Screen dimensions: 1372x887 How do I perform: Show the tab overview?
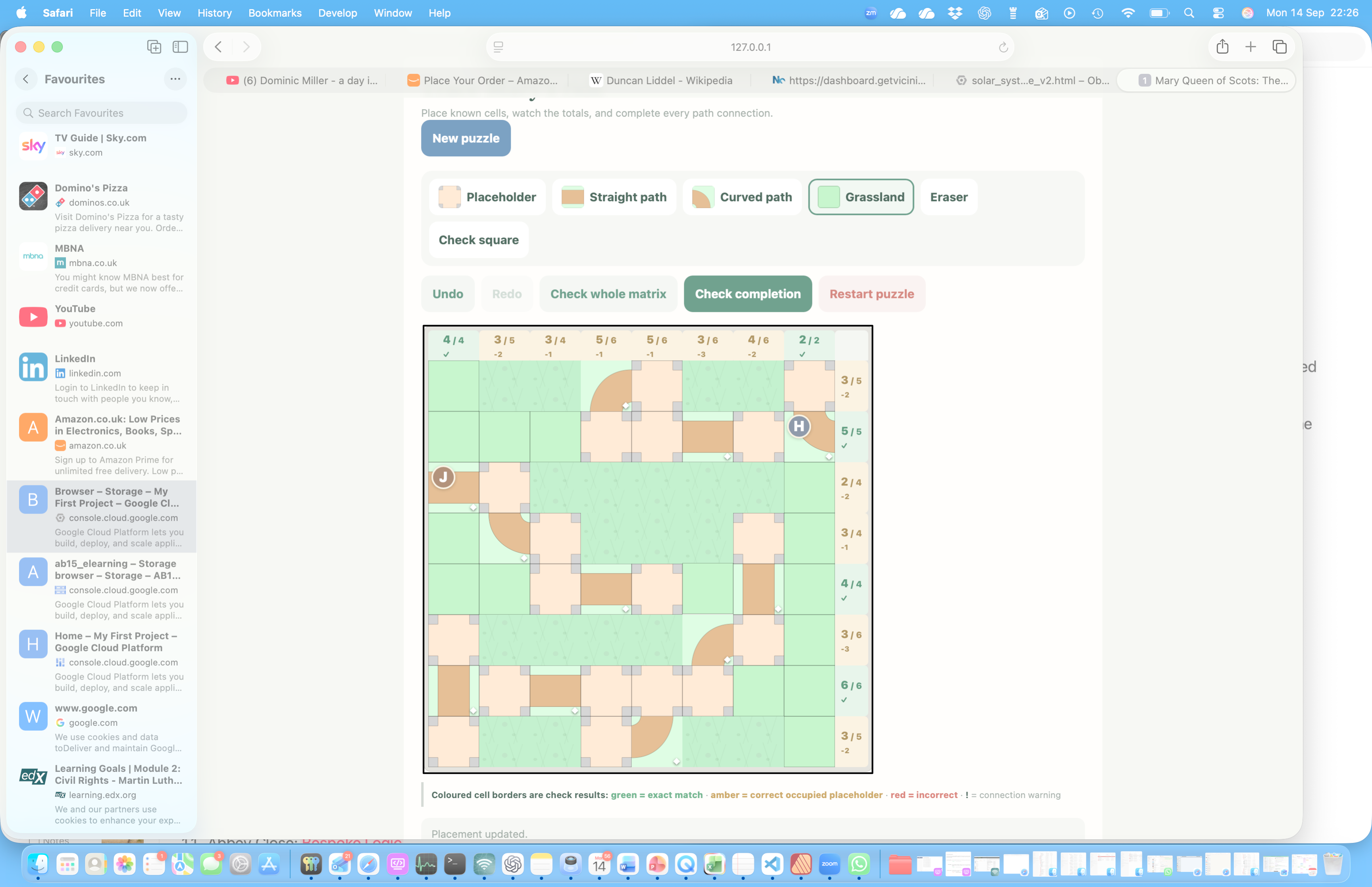click(1279, 47)
